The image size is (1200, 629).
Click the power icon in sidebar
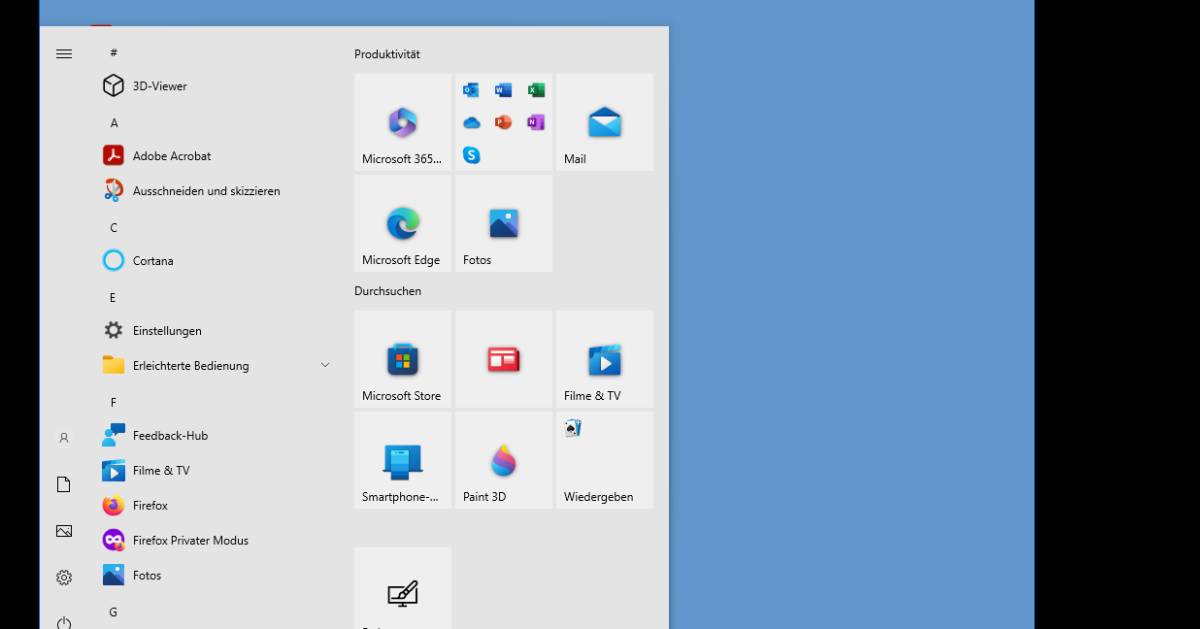[64, 622]
